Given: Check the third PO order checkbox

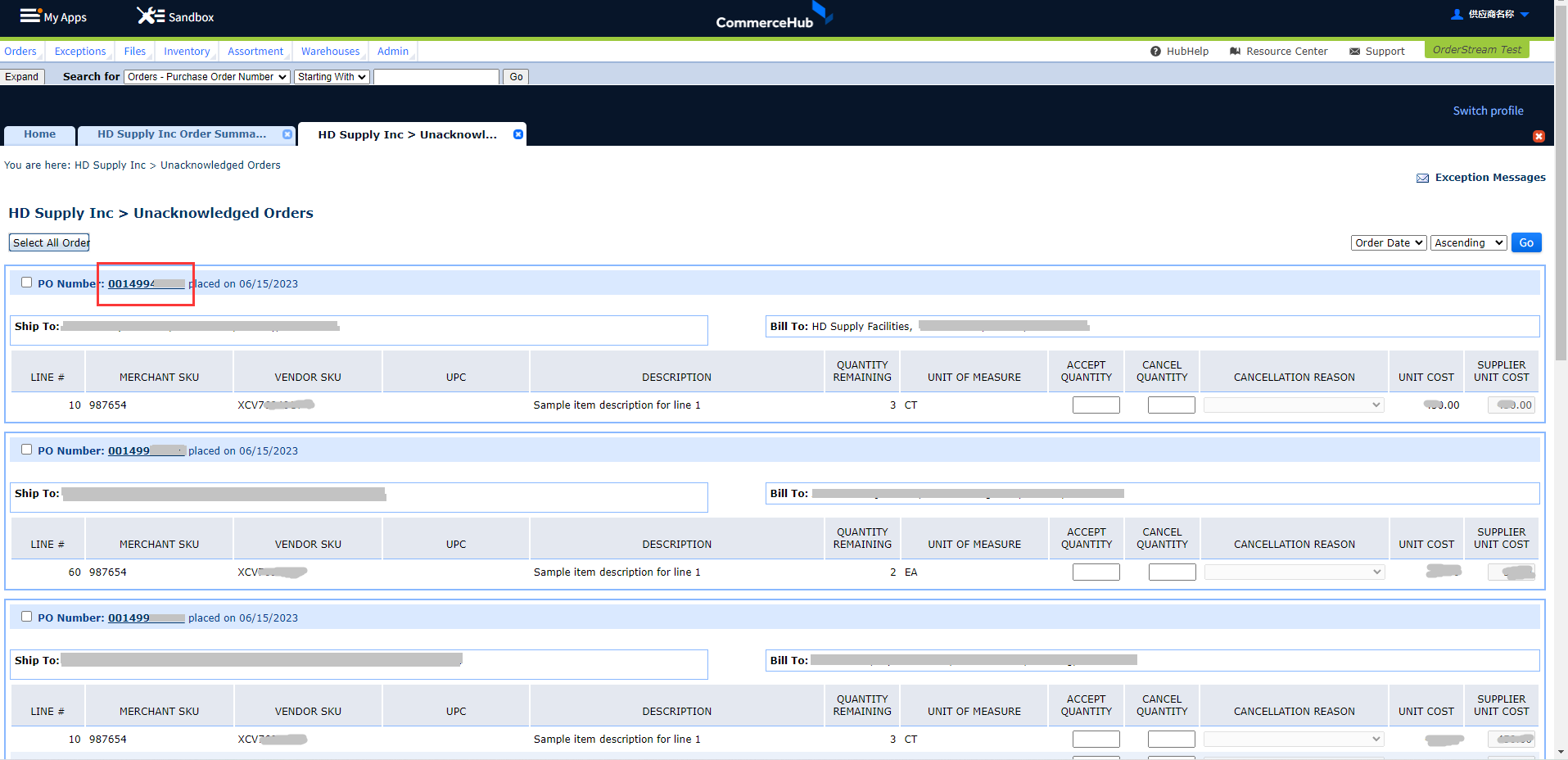Looking at the screenshot, I should click(x=26, y=617).
